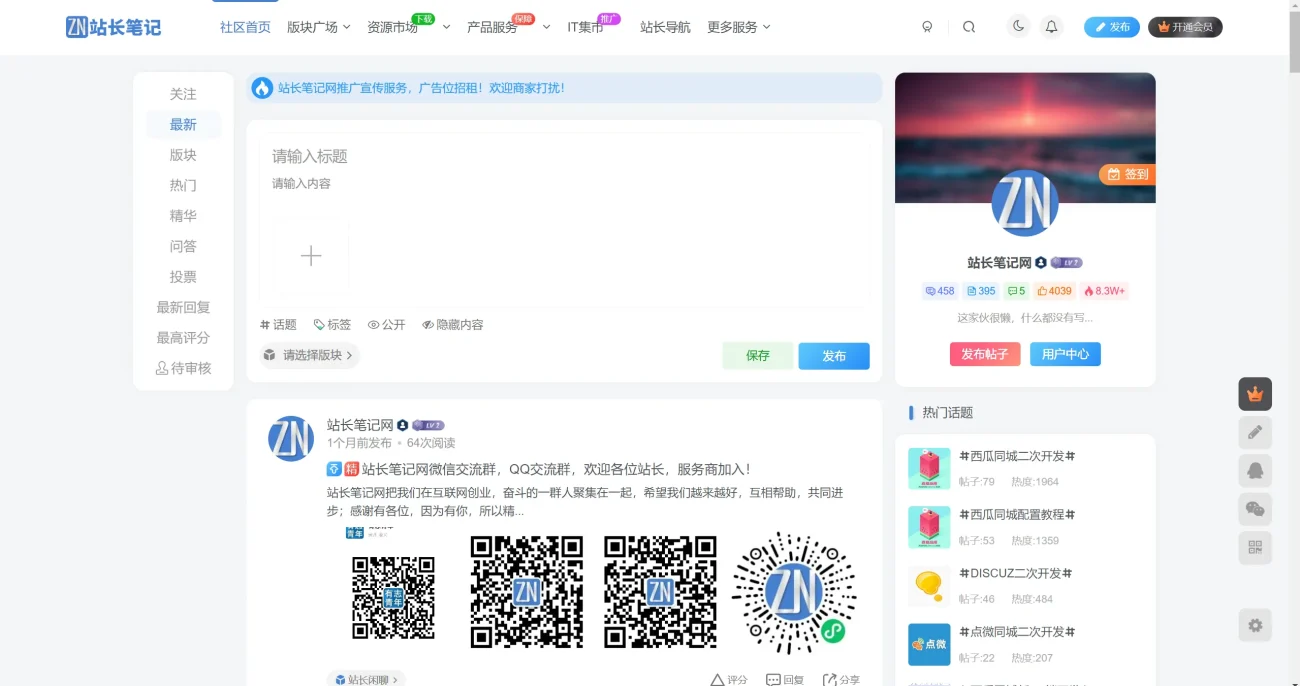Select 待审核 in left sidebar
The image size is (1300, 686).
[x=183, y=368]
